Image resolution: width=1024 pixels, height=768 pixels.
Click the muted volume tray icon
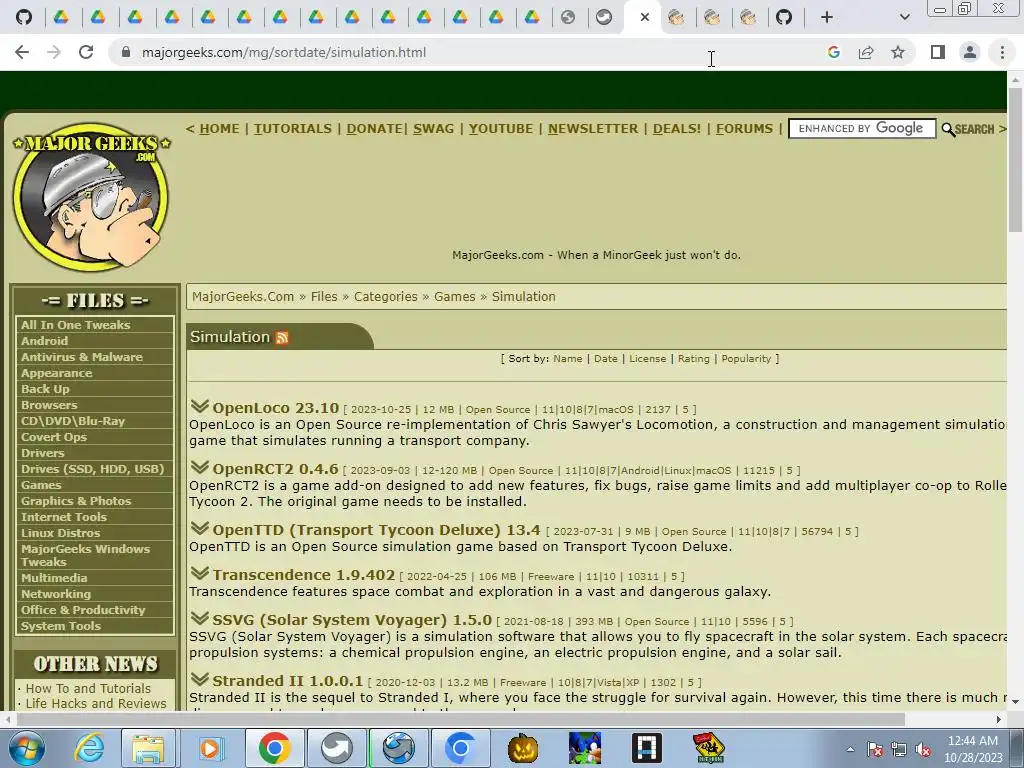point(923,750)
